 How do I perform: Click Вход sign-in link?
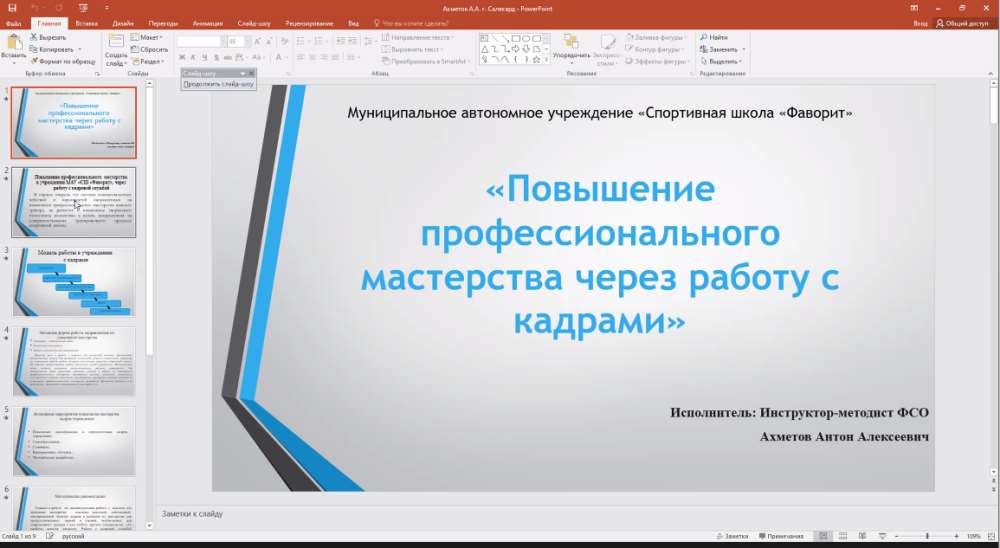(920, 23)
